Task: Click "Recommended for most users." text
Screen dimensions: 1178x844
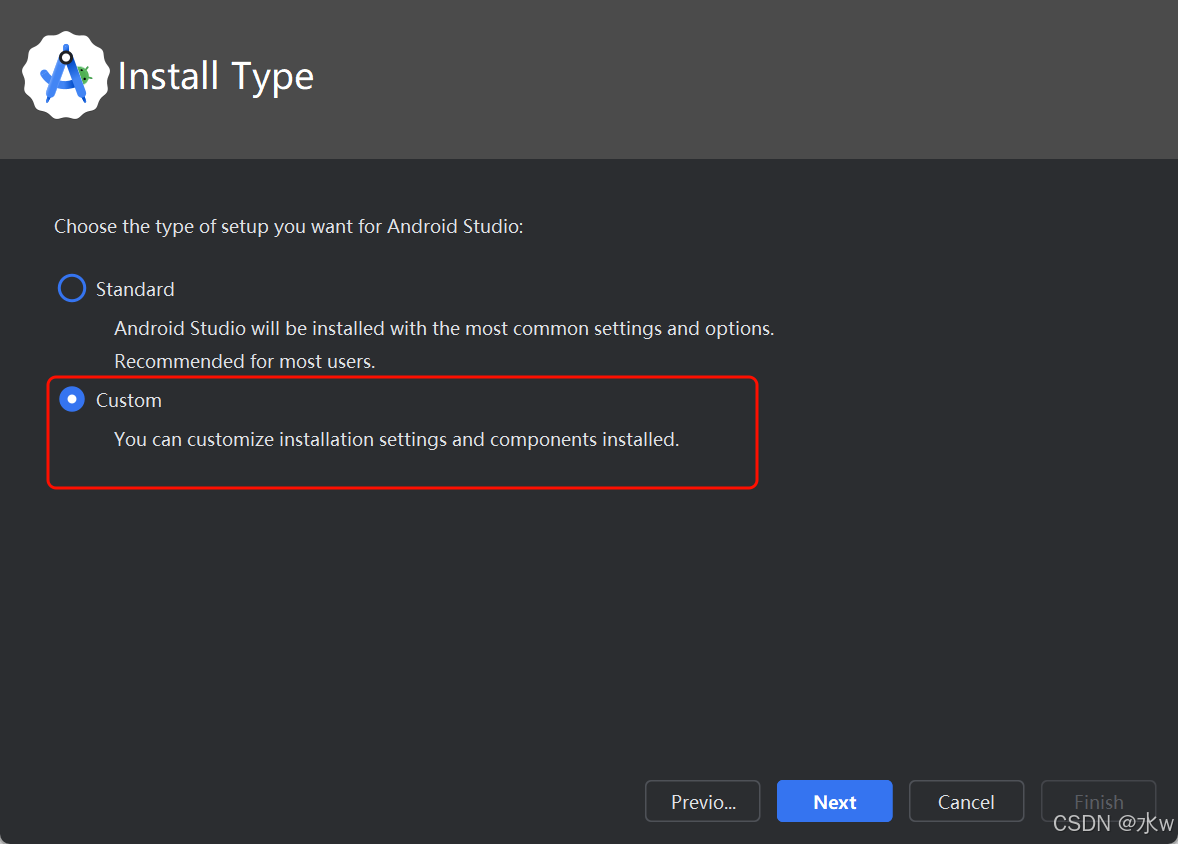Action: pyautogui.click(x=245, y=361)
